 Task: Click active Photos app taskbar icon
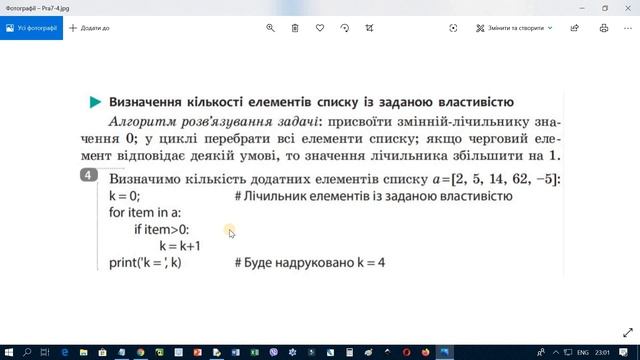pyautogui.click(x=444, y=352)
